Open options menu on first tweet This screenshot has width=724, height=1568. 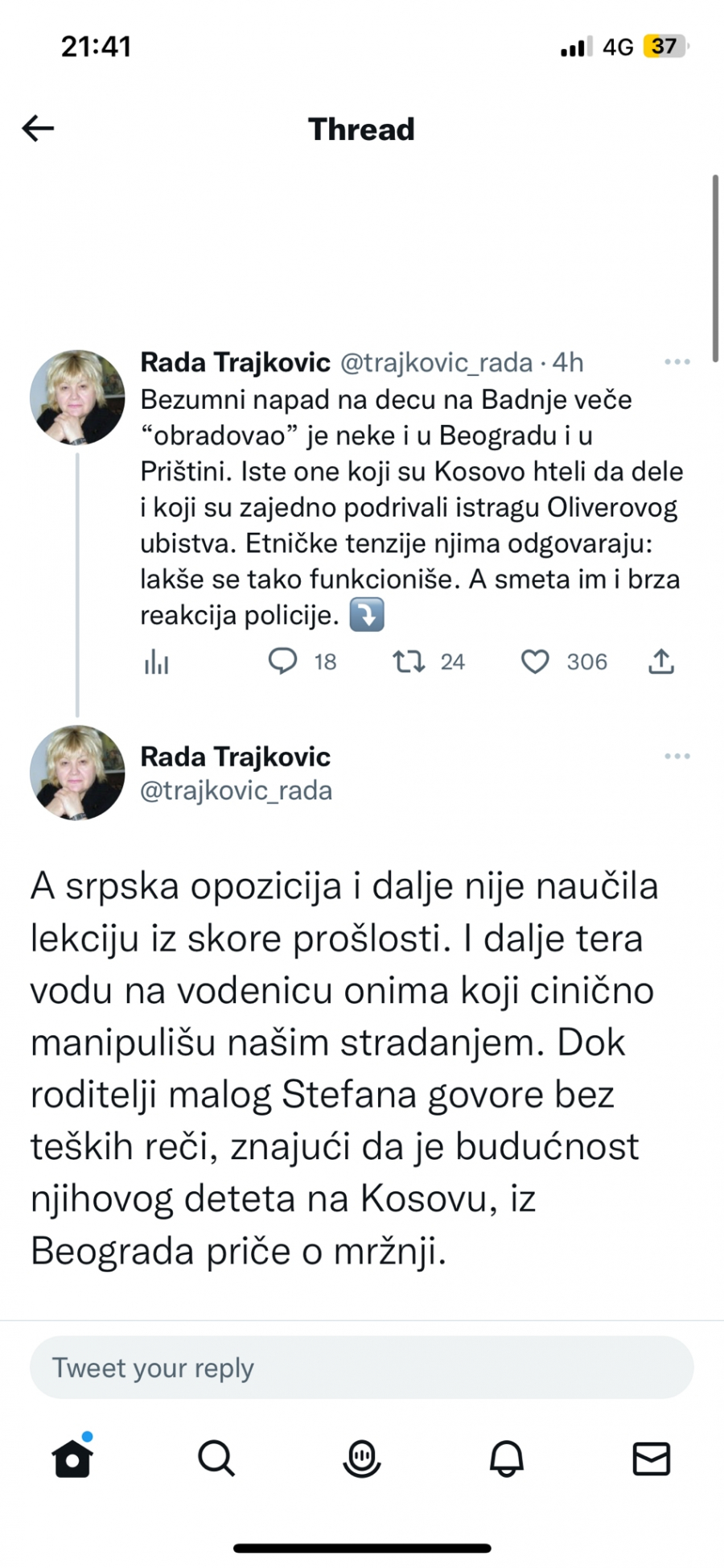pos(677,361)
